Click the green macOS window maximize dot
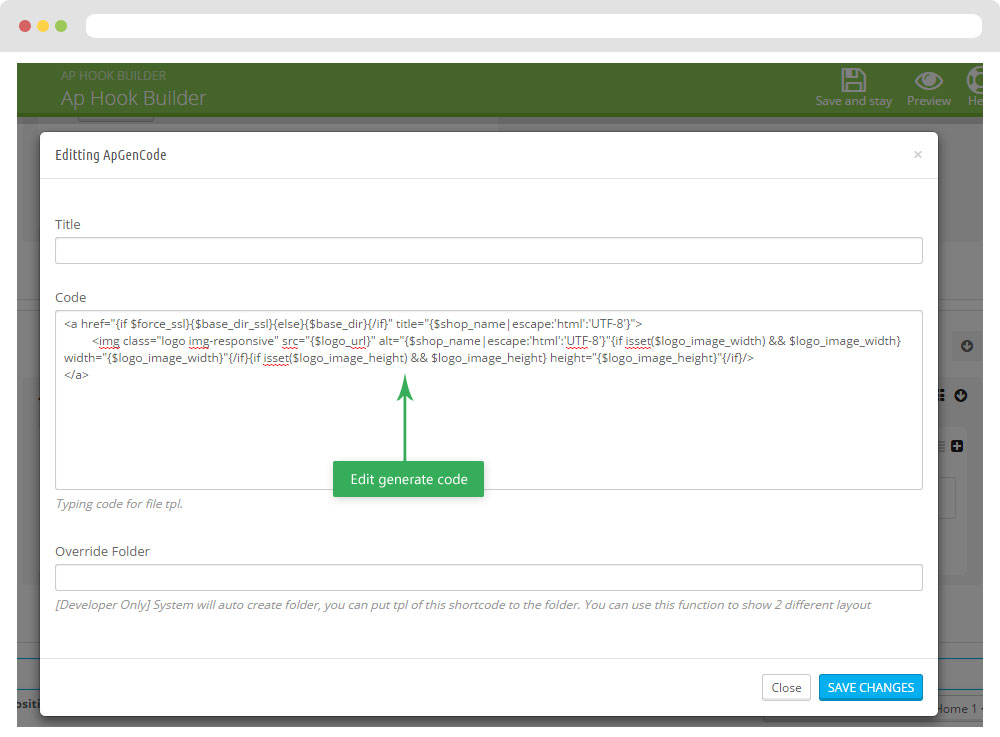This screenshot has width=1000, height=737. 61,26
